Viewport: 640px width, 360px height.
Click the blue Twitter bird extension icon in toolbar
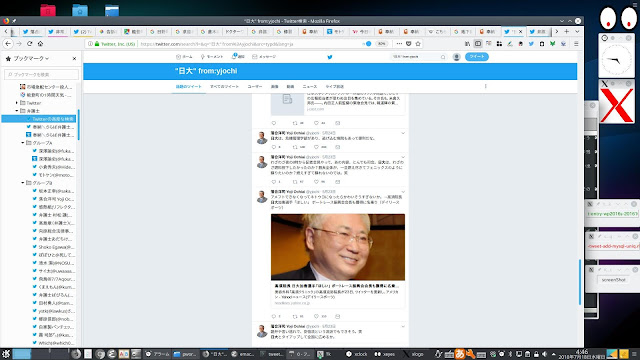click(531, 44)
